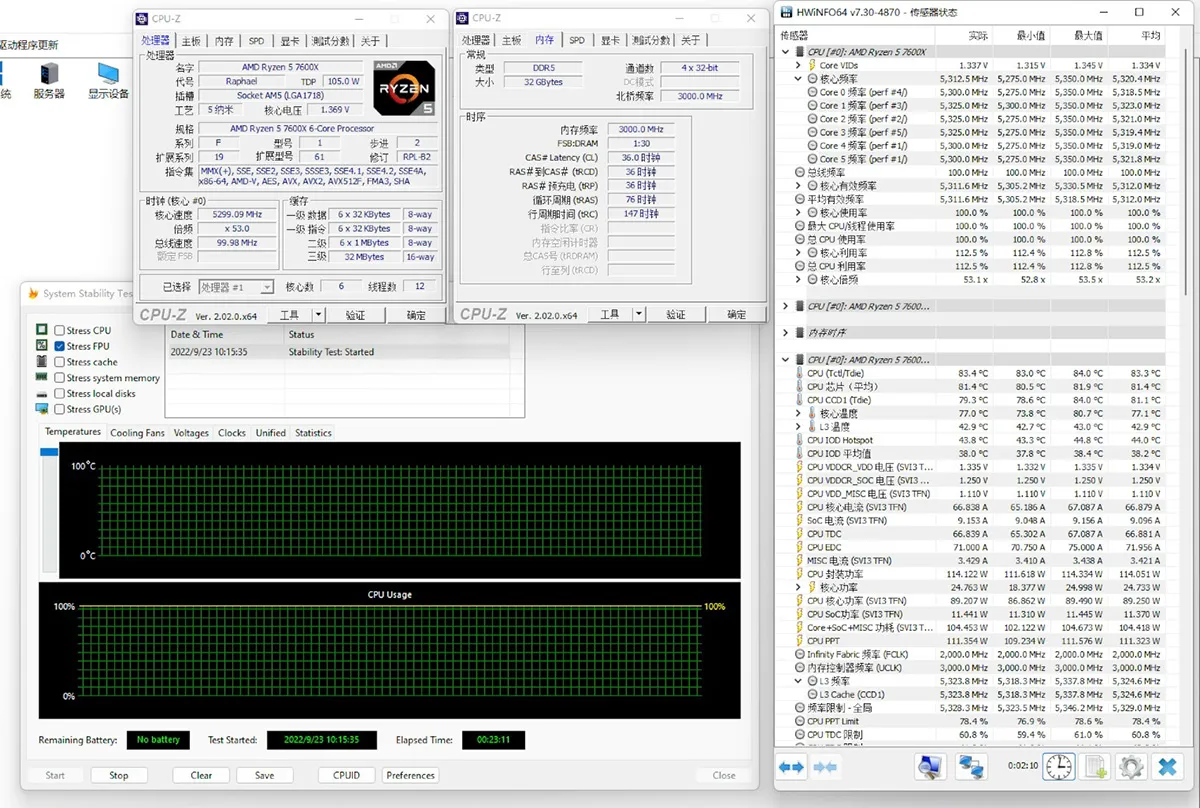Switch to Voltages tab
This screenshot has width=1200, height=808.
[x=191, y=433]
